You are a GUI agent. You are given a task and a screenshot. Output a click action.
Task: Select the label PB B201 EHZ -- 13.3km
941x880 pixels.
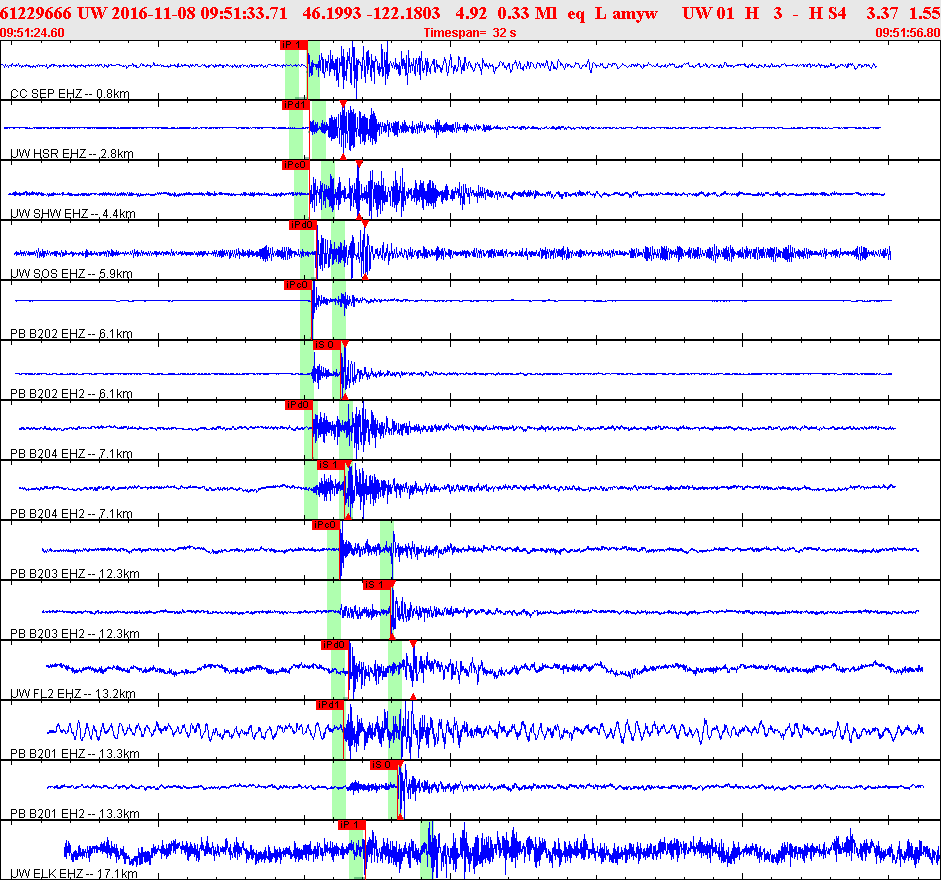(75, 754)
